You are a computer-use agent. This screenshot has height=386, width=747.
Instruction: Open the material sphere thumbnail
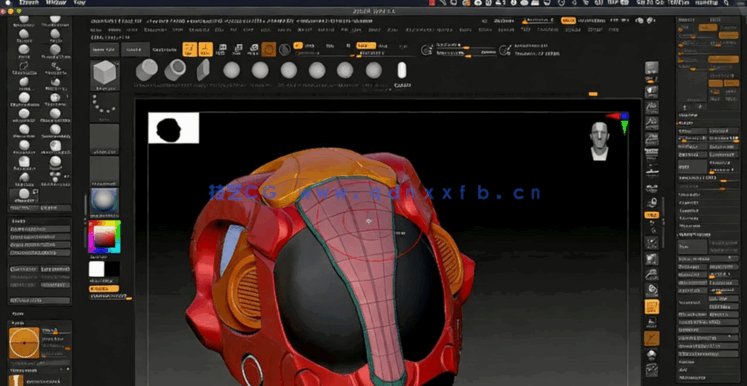(104, 201)
